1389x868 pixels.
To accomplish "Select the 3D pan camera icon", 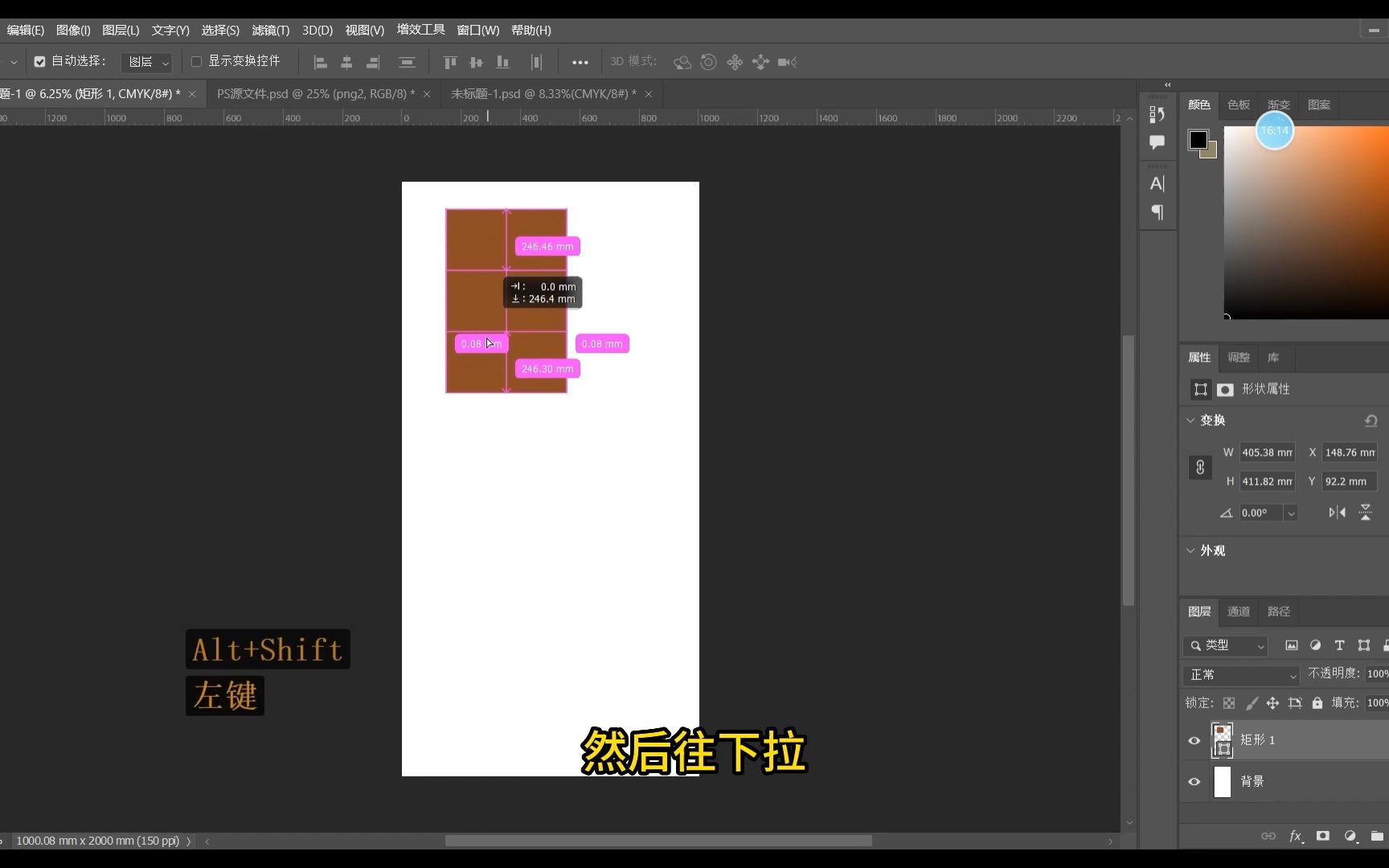I will click(x=735, y=62).
